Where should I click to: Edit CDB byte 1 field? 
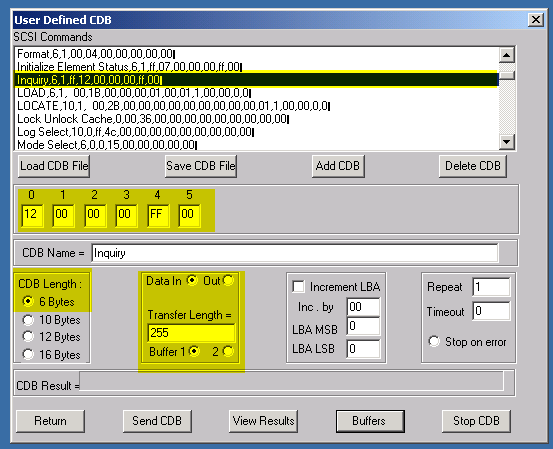63,215
